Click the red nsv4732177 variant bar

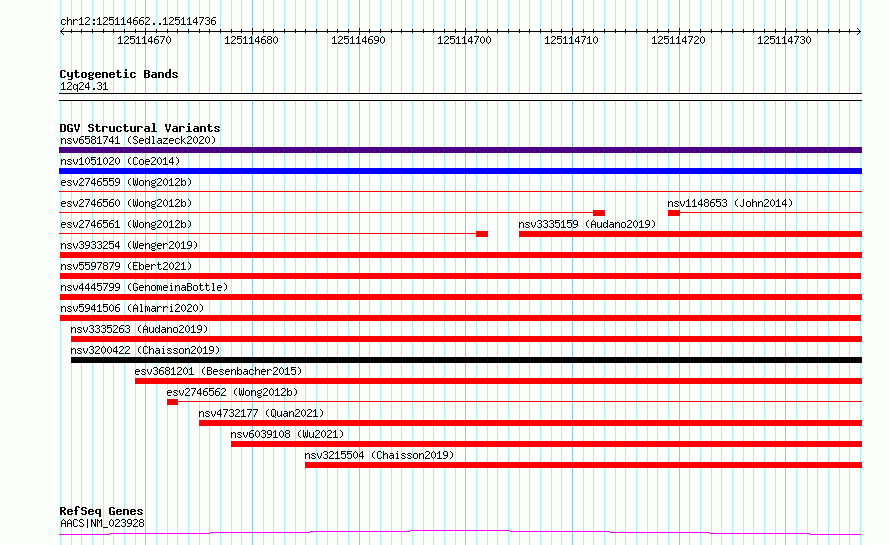[x=530, y=423]
